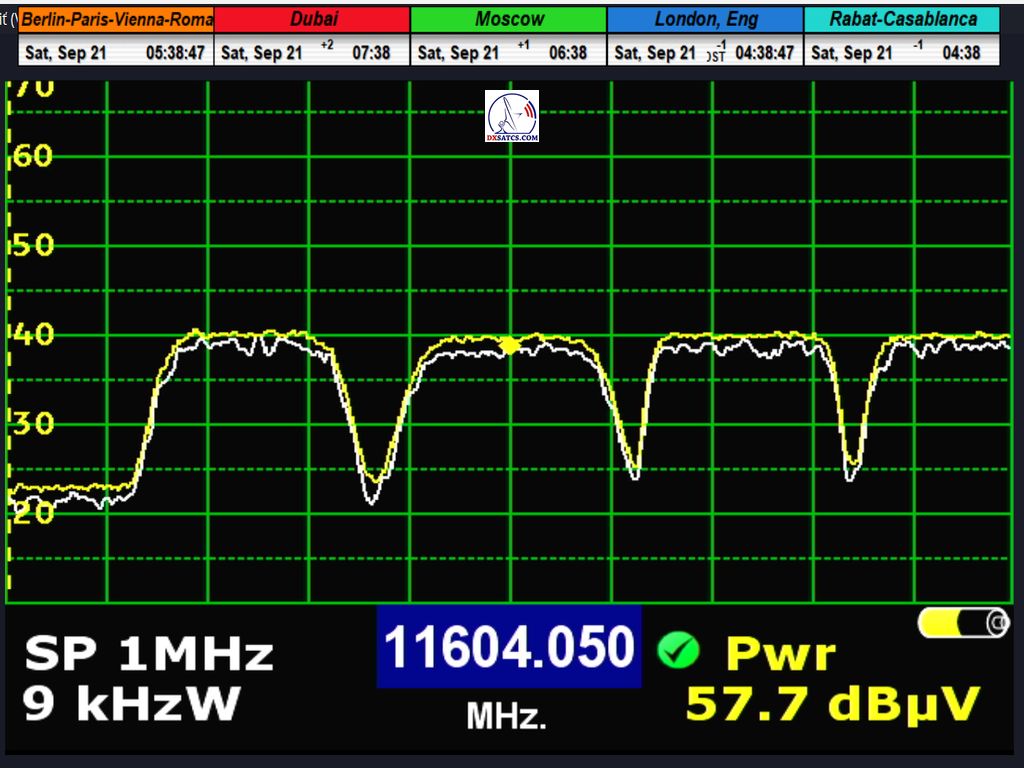1024x768 pixels.
Task: Click the yellow battery level icon
Action: coord(963,623)
